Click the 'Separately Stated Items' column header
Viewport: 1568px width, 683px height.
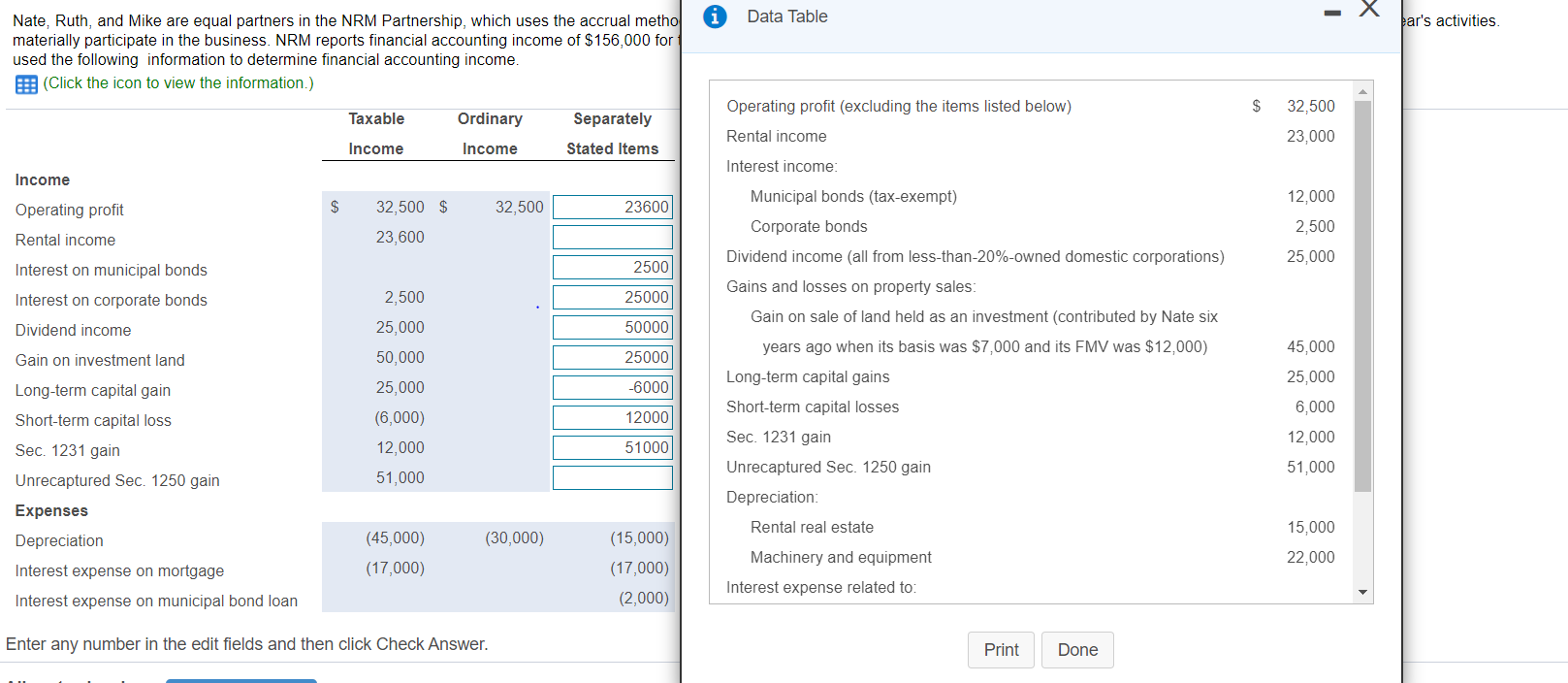click(613, 134)
